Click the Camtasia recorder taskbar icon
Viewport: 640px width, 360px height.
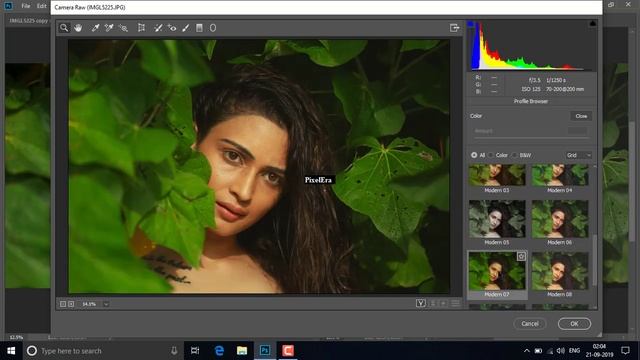(x=288, y=351)
